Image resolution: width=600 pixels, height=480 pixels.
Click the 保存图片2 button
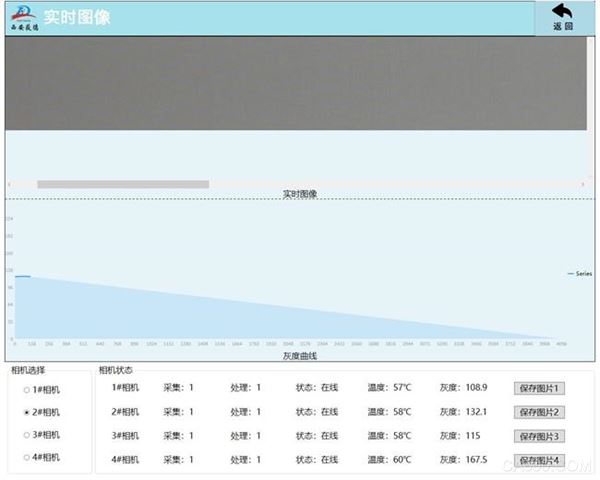click(x=539, y=412)
